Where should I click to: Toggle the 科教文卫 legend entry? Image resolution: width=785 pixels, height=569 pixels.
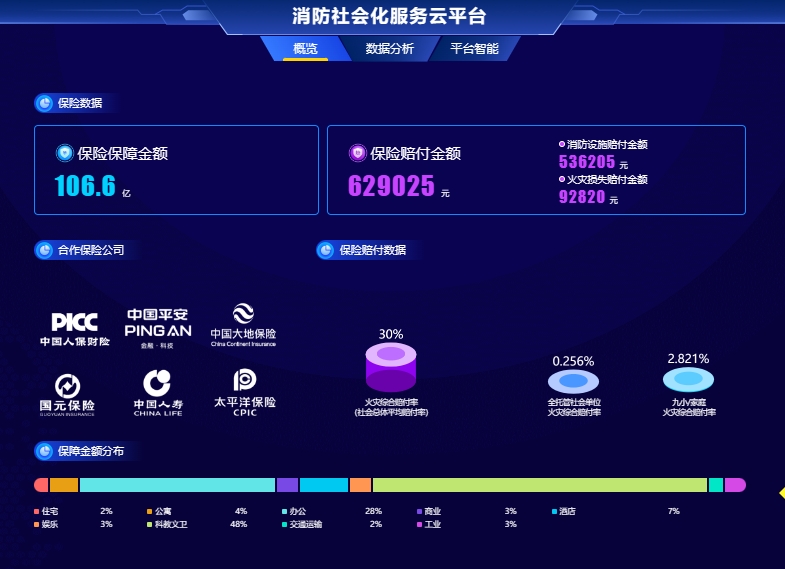[x=168, y=524]
